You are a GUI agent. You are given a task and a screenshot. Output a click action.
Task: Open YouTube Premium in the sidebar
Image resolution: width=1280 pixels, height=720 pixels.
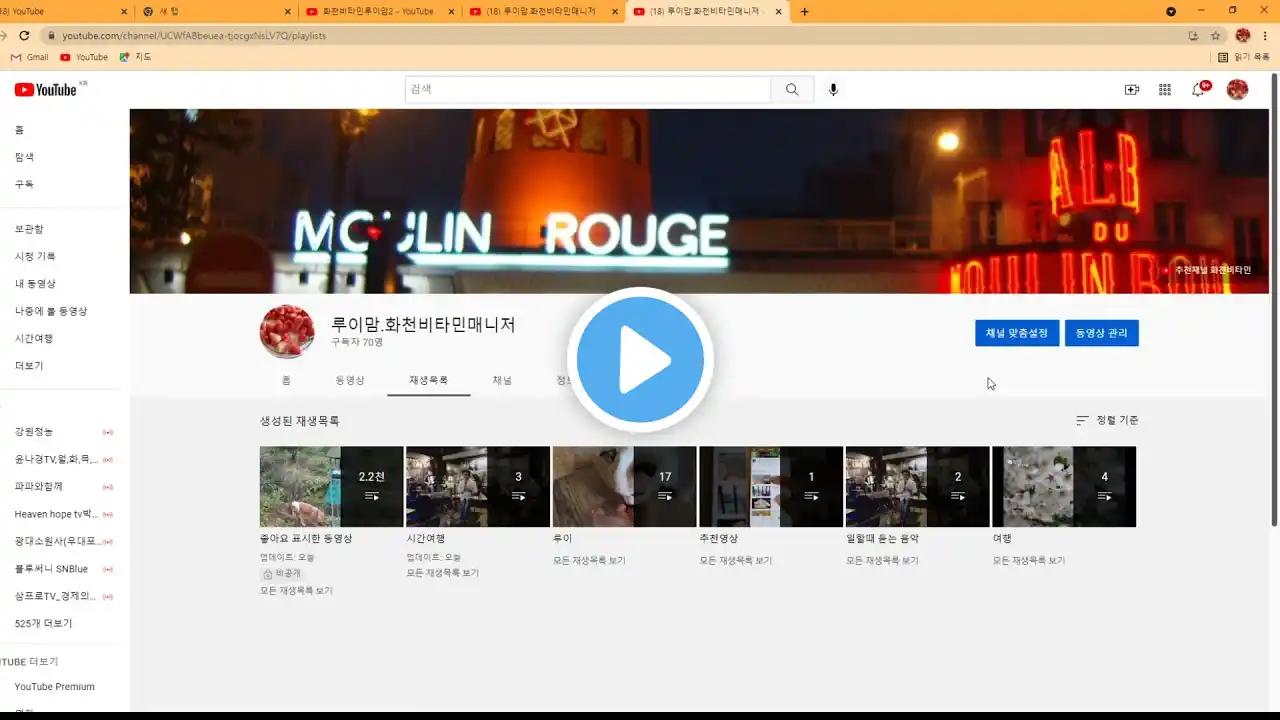click(54, 687)
